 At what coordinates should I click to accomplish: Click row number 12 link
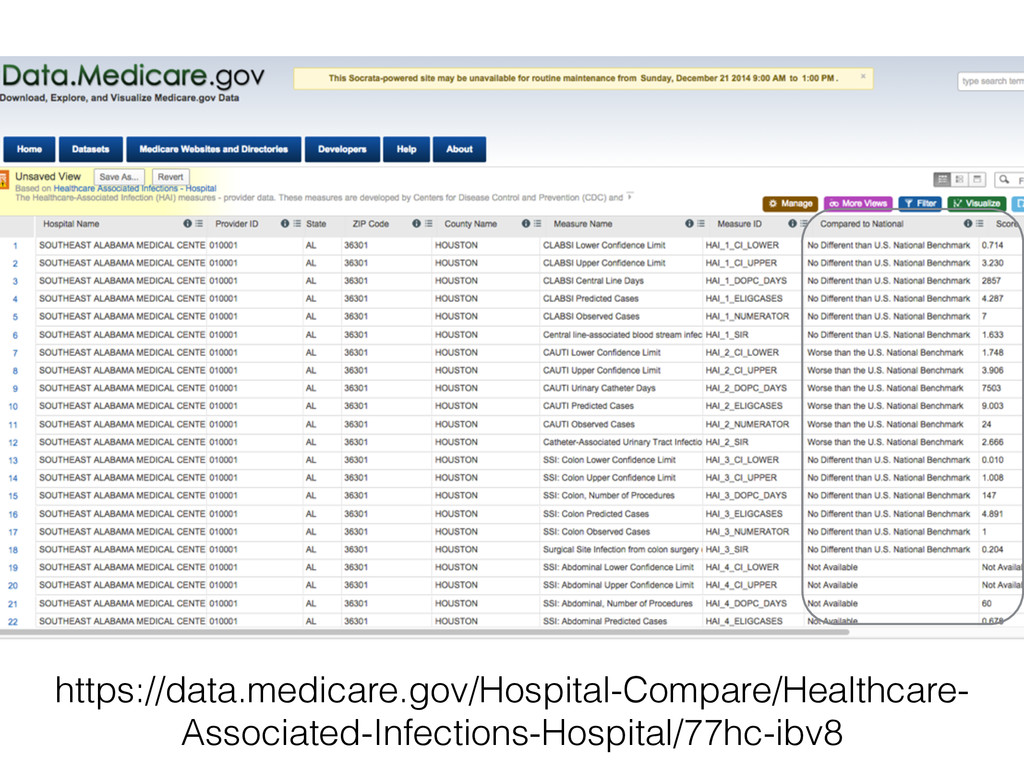[x=13, y=442]
